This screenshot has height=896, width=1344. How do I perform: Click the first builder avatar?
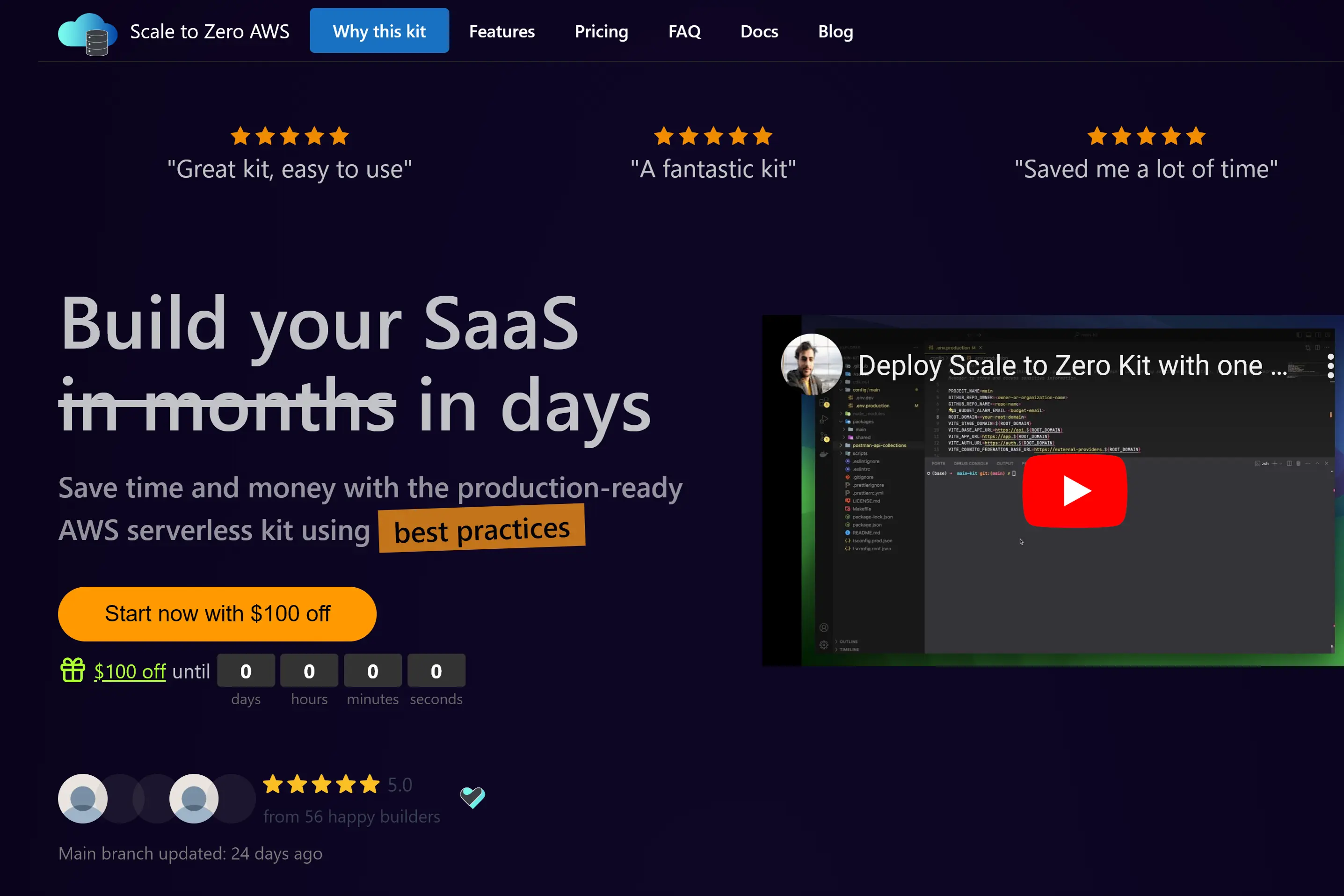[x=83, y=798]
